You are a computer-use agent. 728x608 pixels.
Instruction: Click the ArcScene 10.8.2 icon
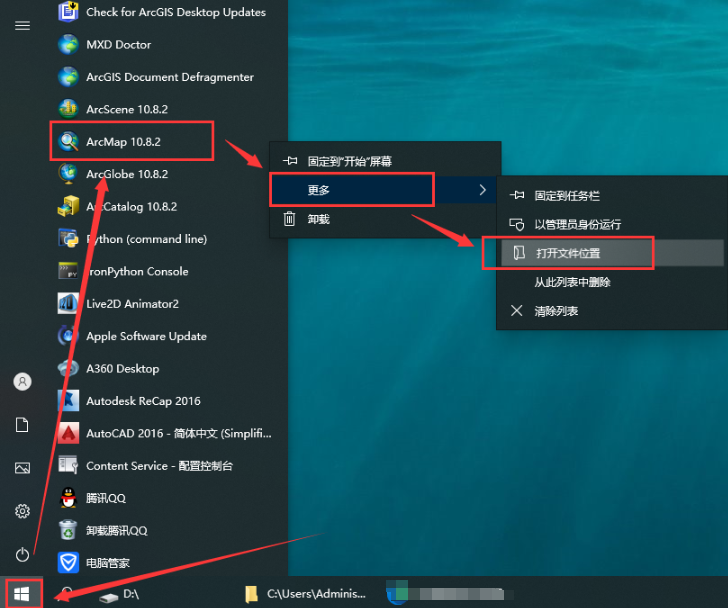click(x=68, y=109)
